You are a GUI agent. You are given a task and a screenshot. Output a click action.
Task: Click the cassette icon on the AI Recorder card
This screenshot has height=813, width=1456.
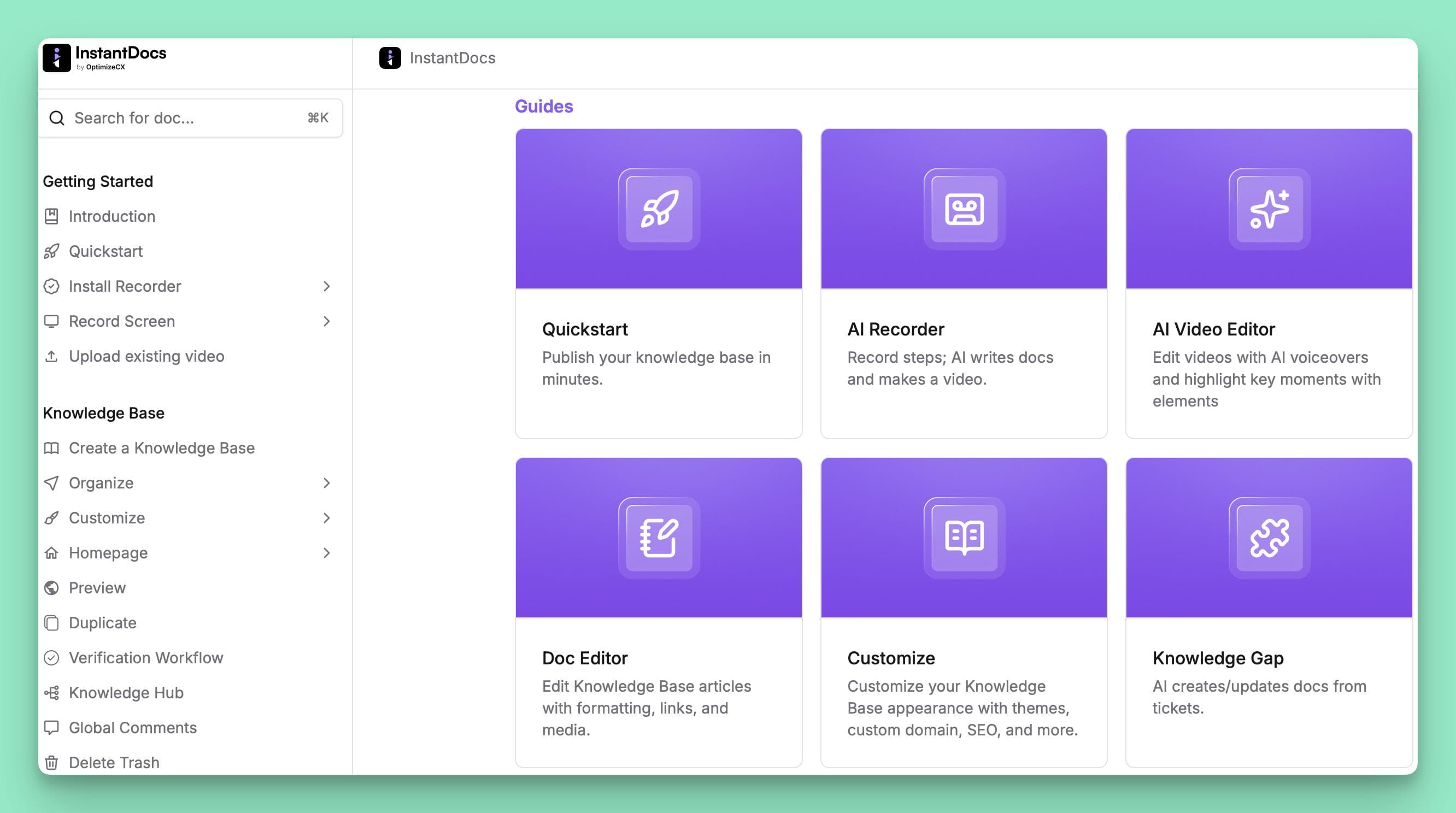(x=964, y=209)
